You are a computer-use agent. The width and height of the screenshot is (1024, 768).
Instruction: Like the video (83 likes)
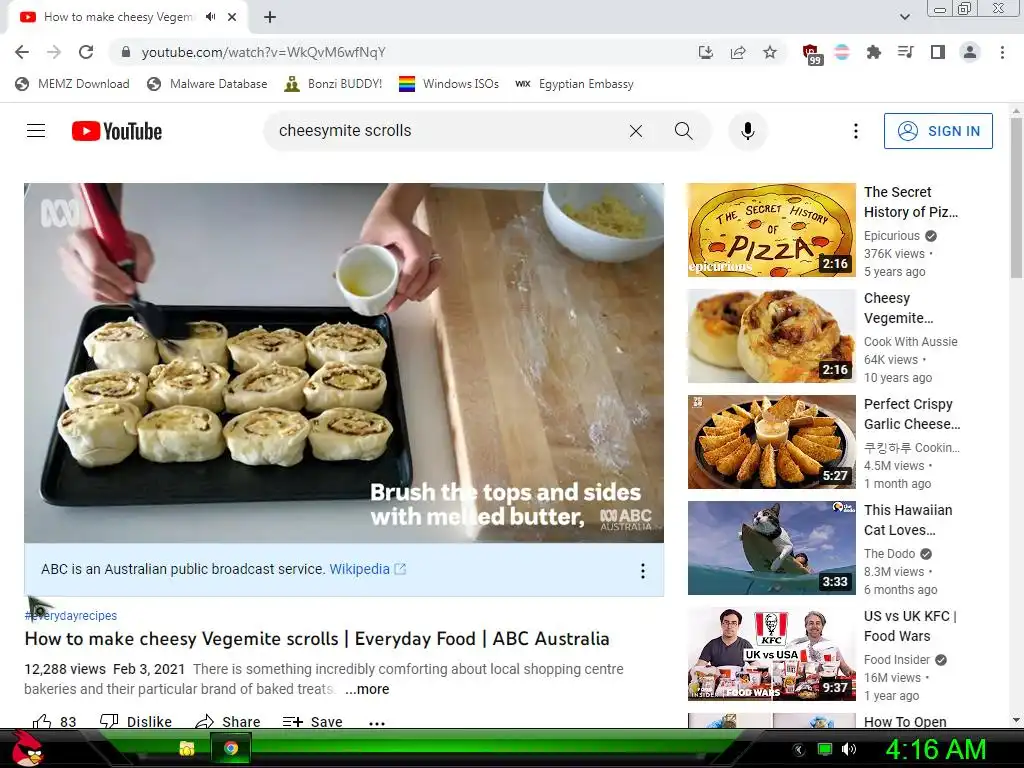tap(54, 722)
